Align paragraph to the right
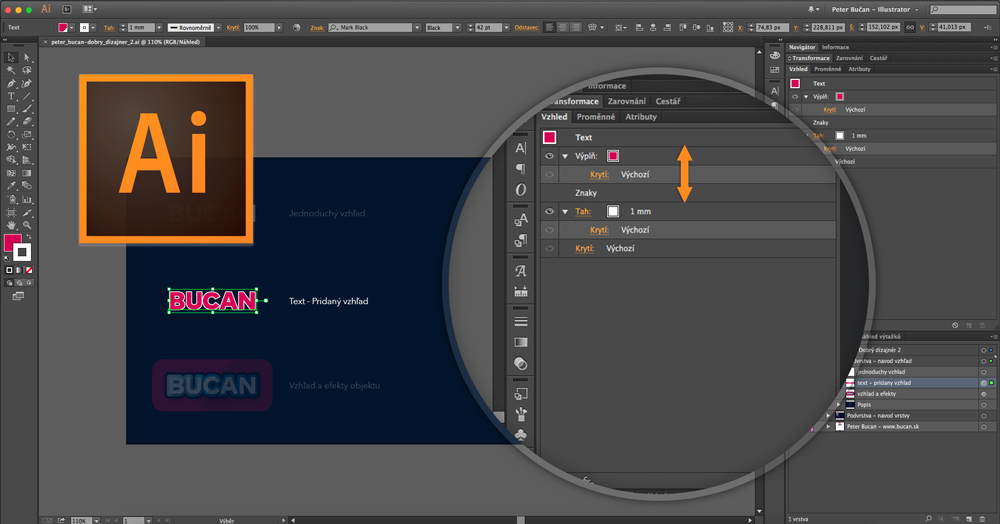This screenshot has height=524, width=1000. (576, 27)
